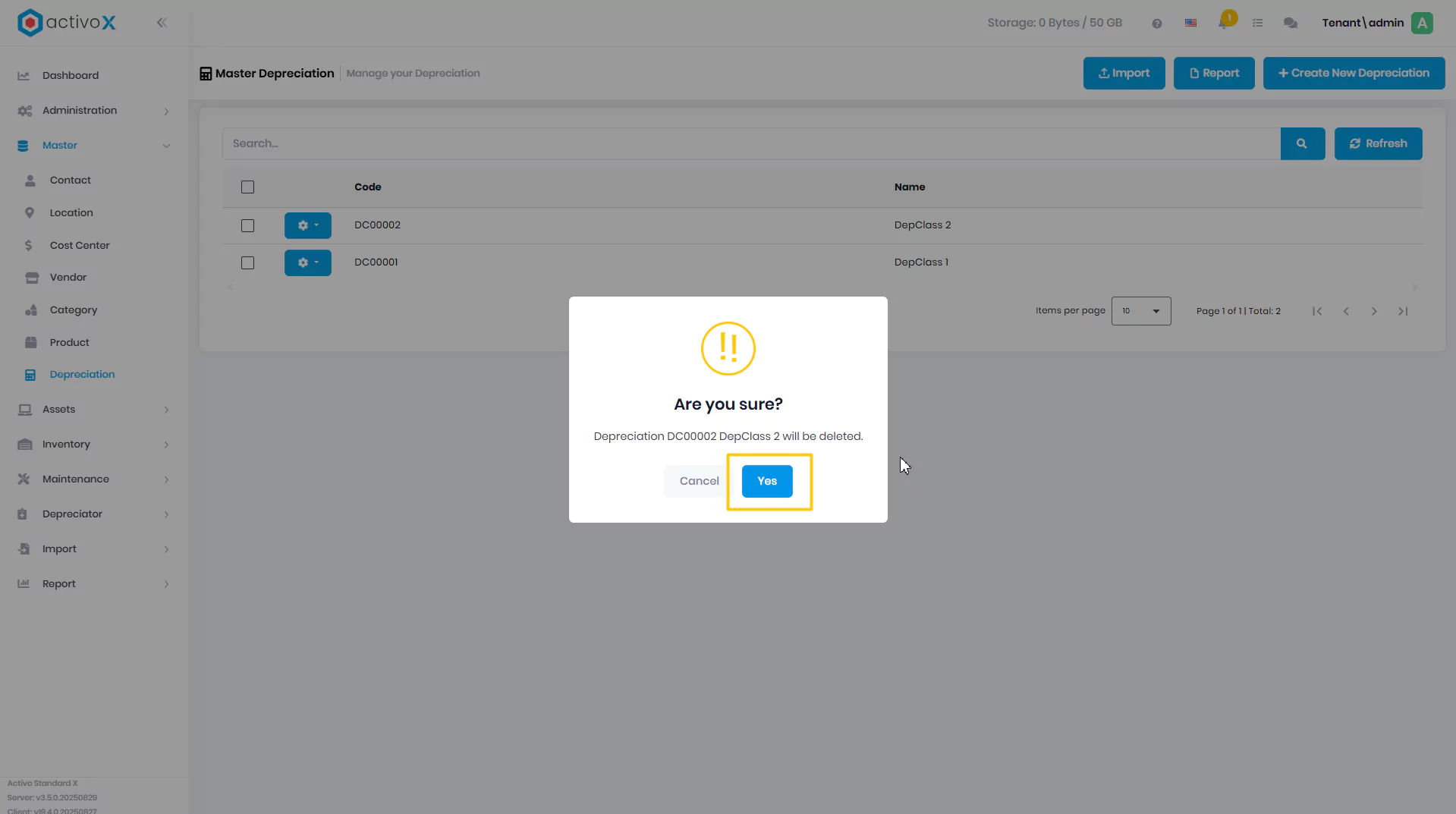Generate a Report from header button
The image size is (1456, 814).
[1214, 73]
